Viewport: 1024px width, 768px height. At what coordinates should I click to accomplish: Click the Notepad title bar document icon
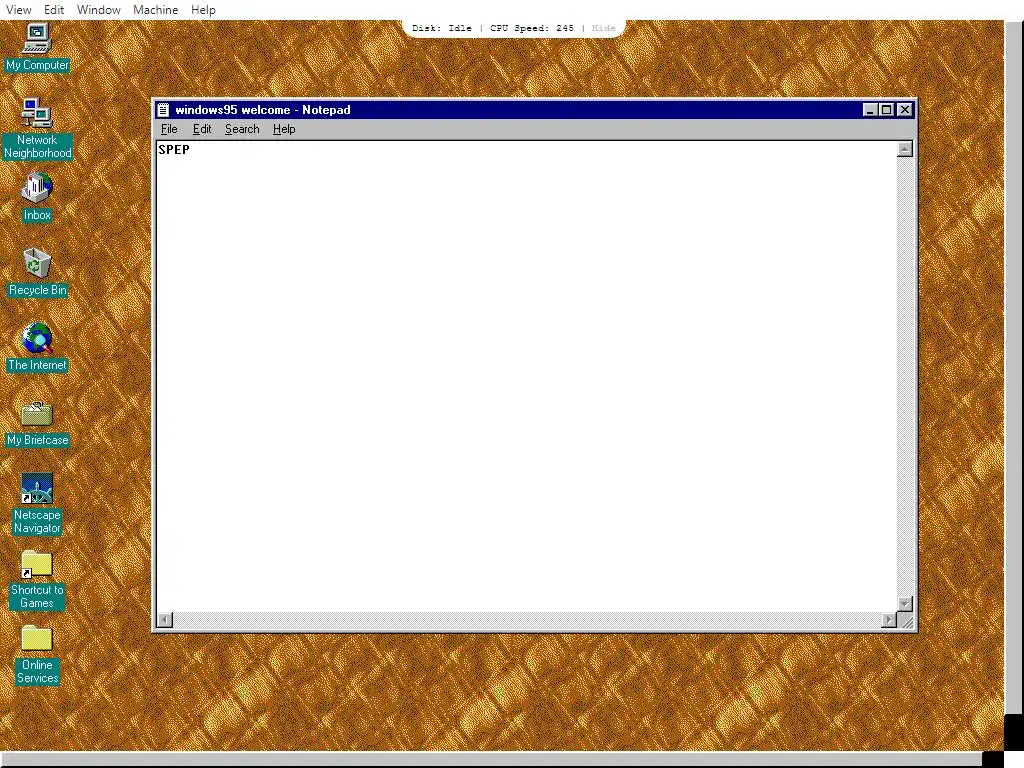click(163, 110)
